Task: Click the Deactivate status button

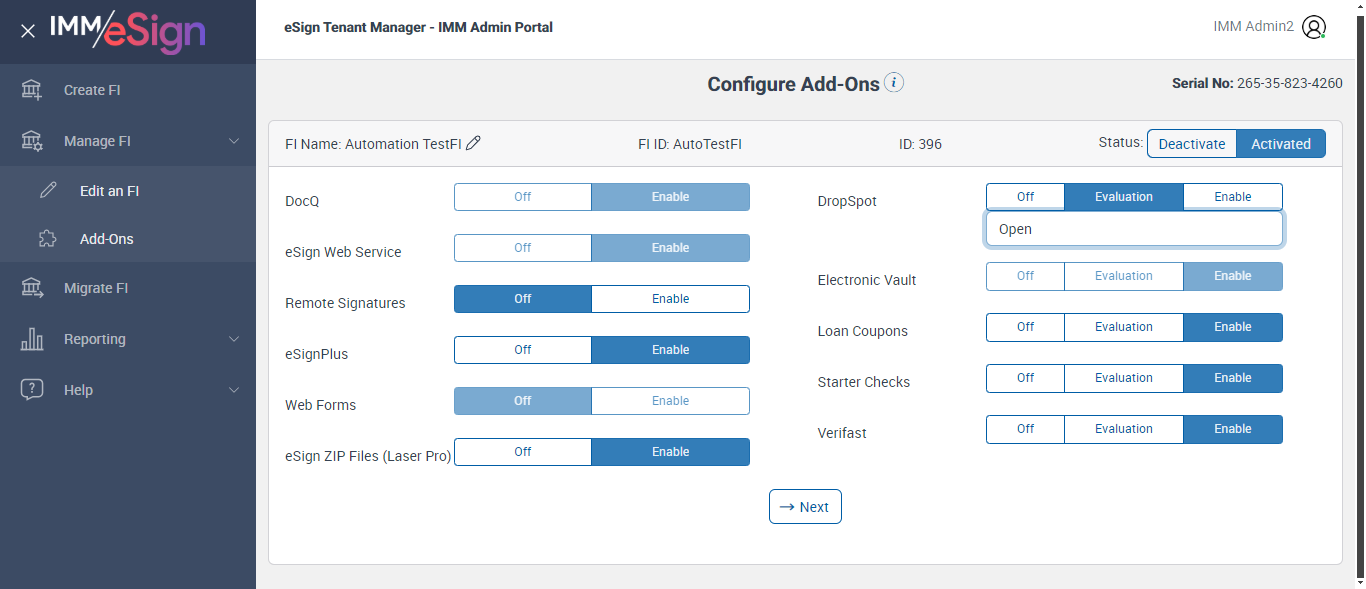Action: (1191, 144)
